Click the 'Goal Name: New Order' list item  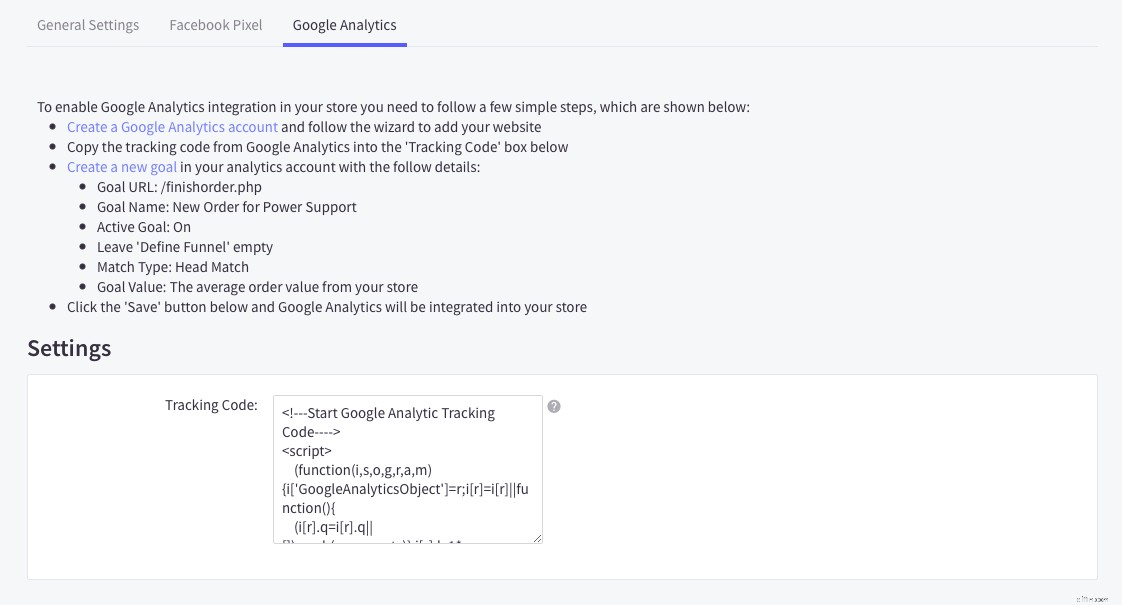point(226,207)
